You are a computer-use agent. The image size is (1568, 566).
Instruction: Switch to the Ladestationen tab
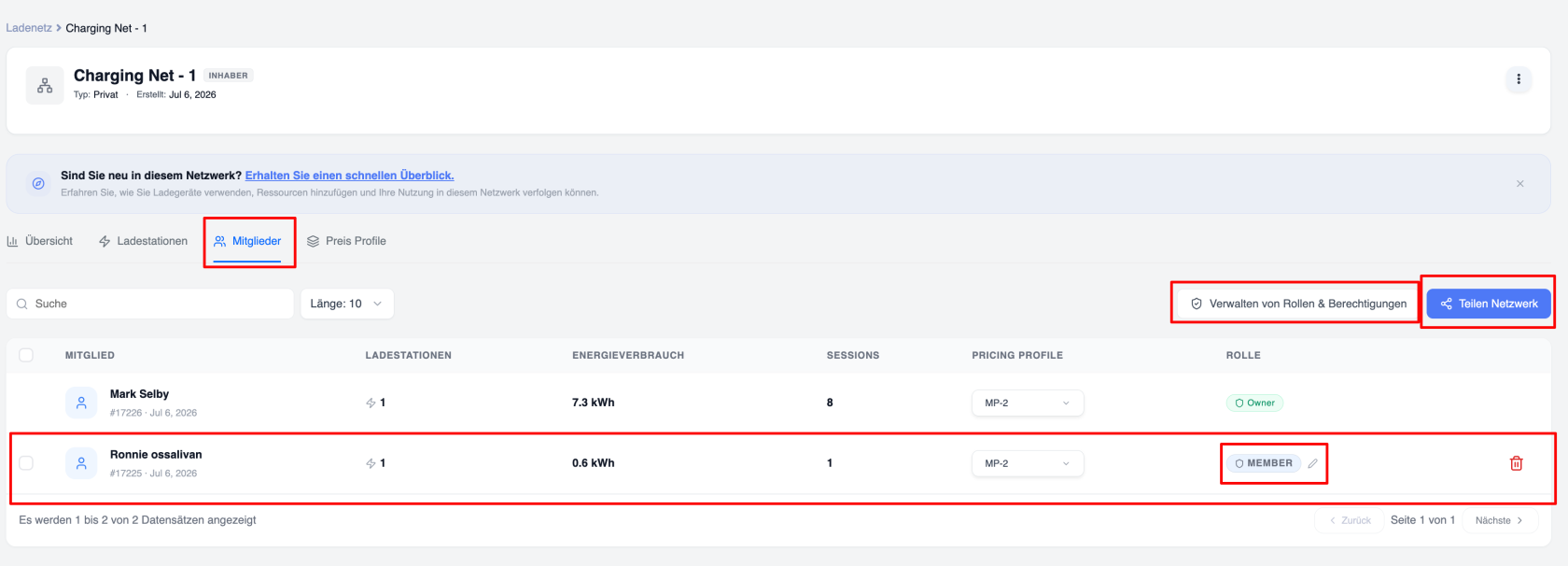144,241
